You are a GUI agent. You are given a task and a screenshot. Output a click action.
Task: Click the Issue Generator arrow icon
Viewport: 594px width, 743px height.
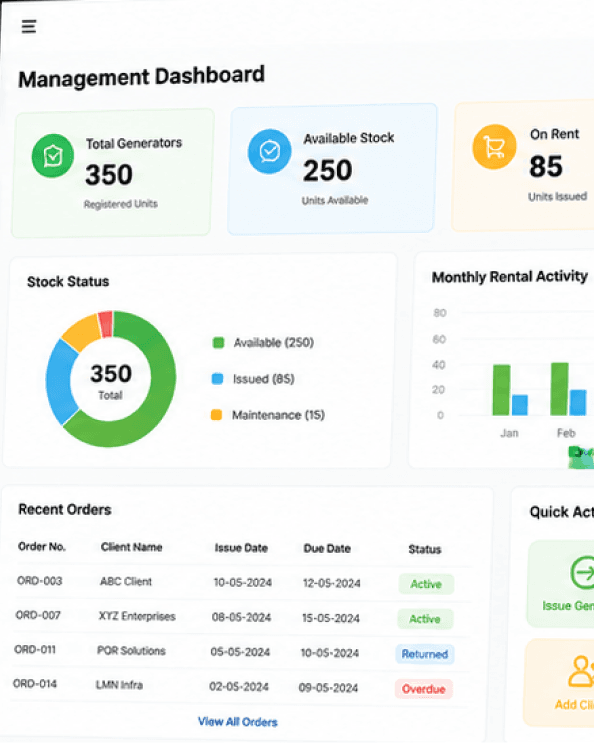[x=583, y=573]
